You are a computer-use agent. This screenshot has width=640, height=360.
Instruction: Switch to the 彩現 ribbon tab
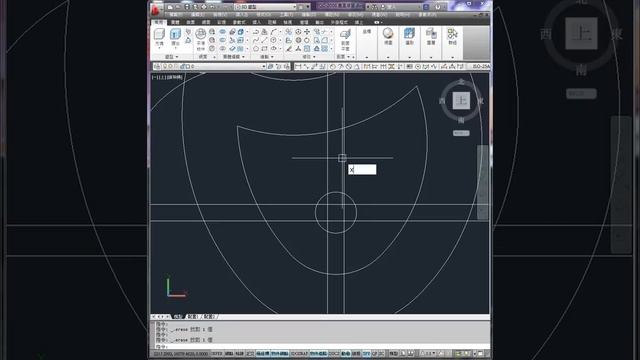222,22
